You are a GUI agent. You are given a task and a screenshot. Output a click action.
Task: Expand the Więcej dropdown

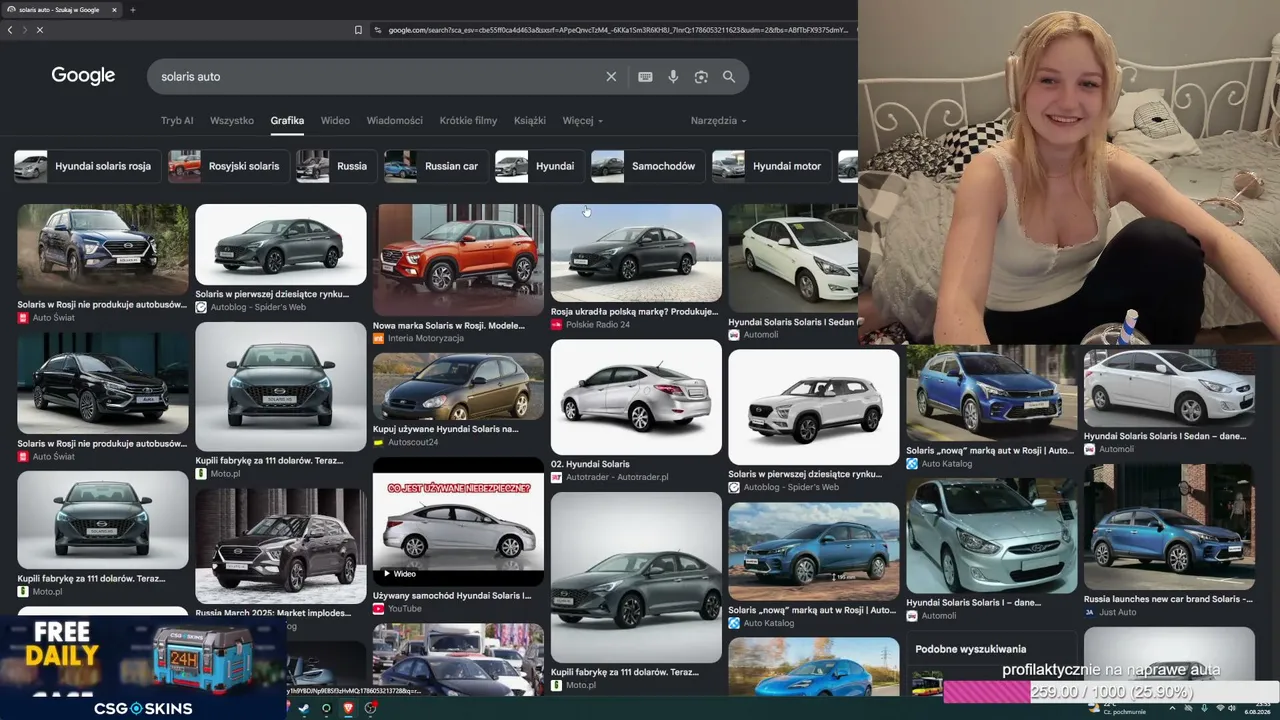pyautogui.click(x=582, y=121)
